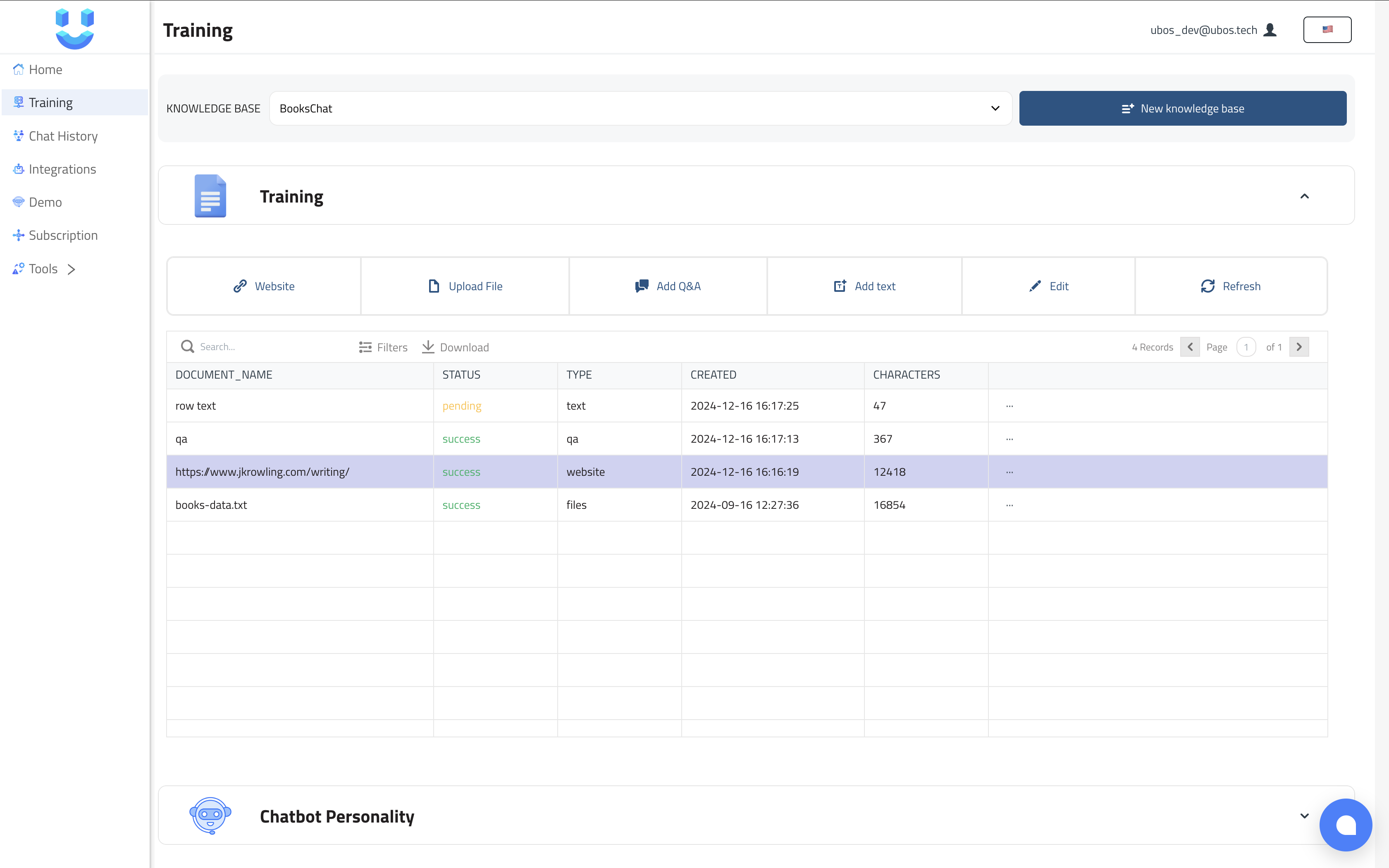Click the Home house icon

18,69
